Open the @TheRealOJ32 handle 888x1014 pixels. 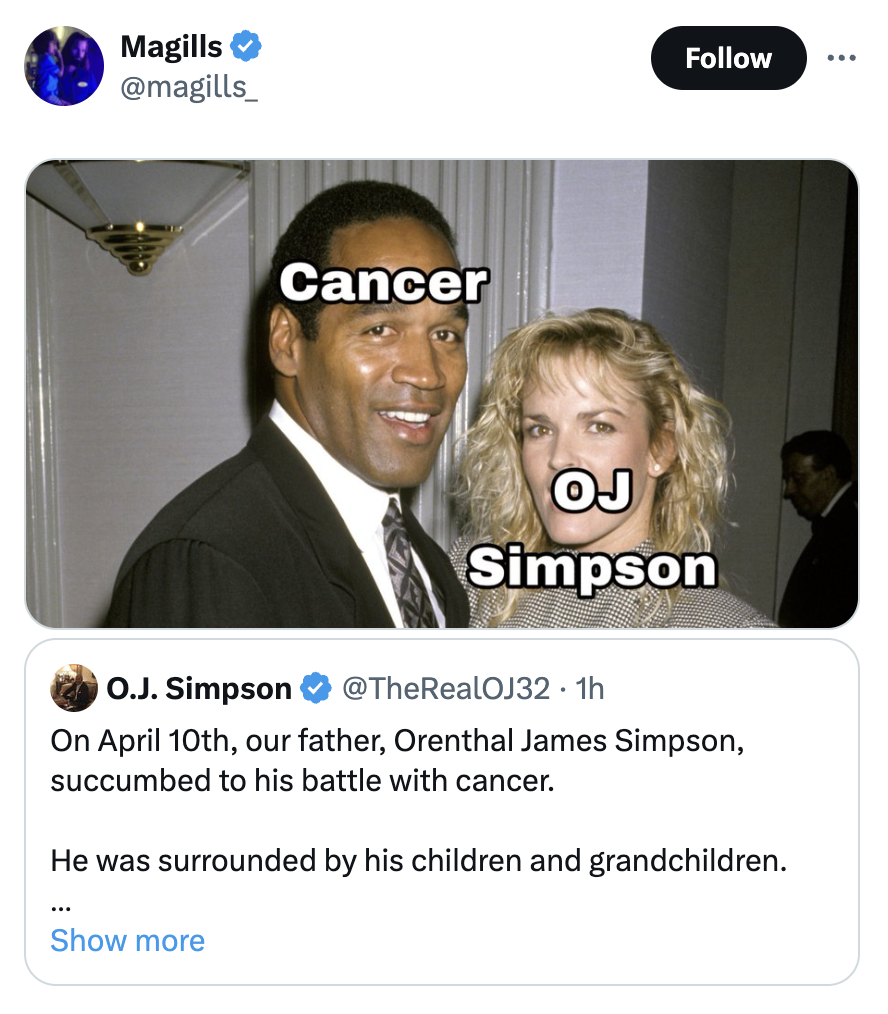point(445,688)
